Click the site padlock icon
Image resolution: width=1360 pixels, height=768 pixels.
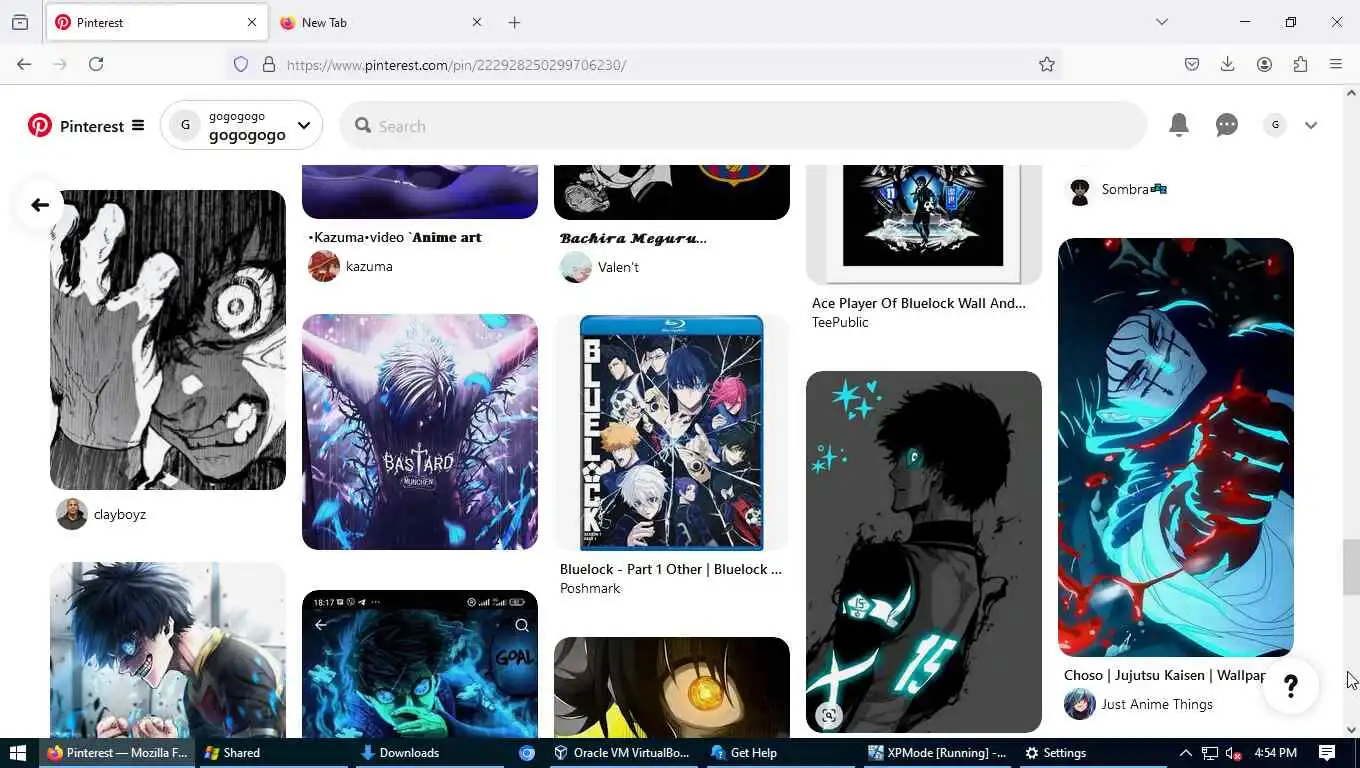click(268, 64)
